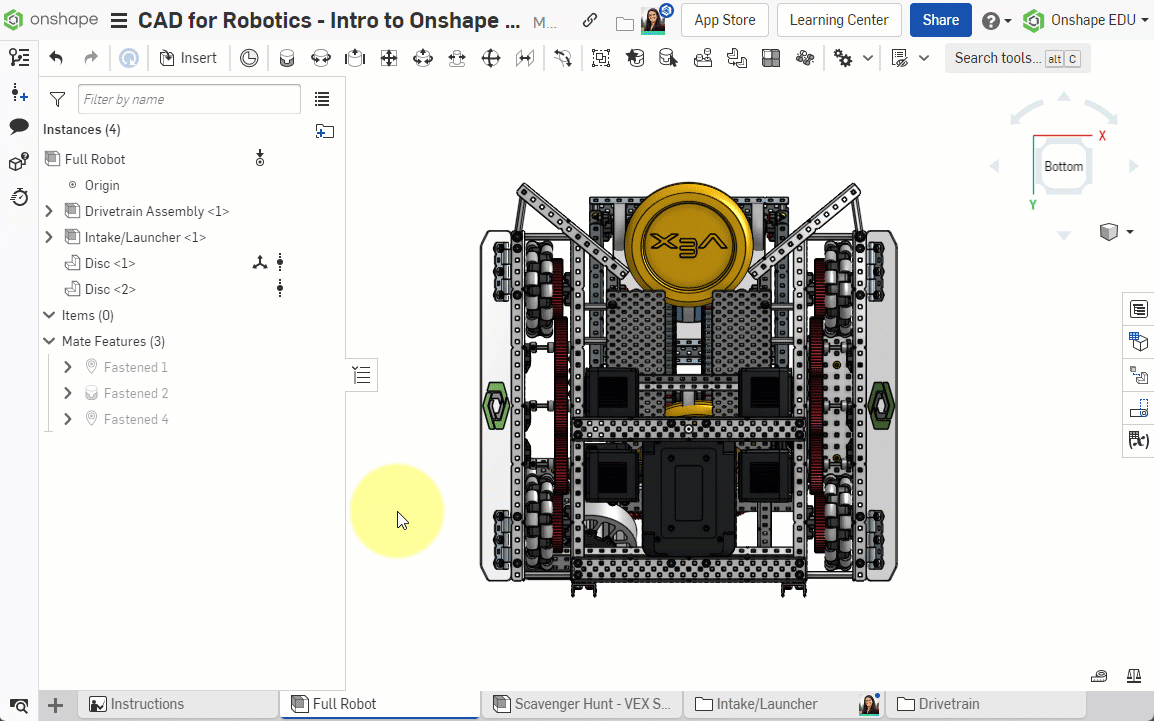This screenshot has width=1154, height=721.
Task: Open the Learning Center
Action: click(839, 19)
